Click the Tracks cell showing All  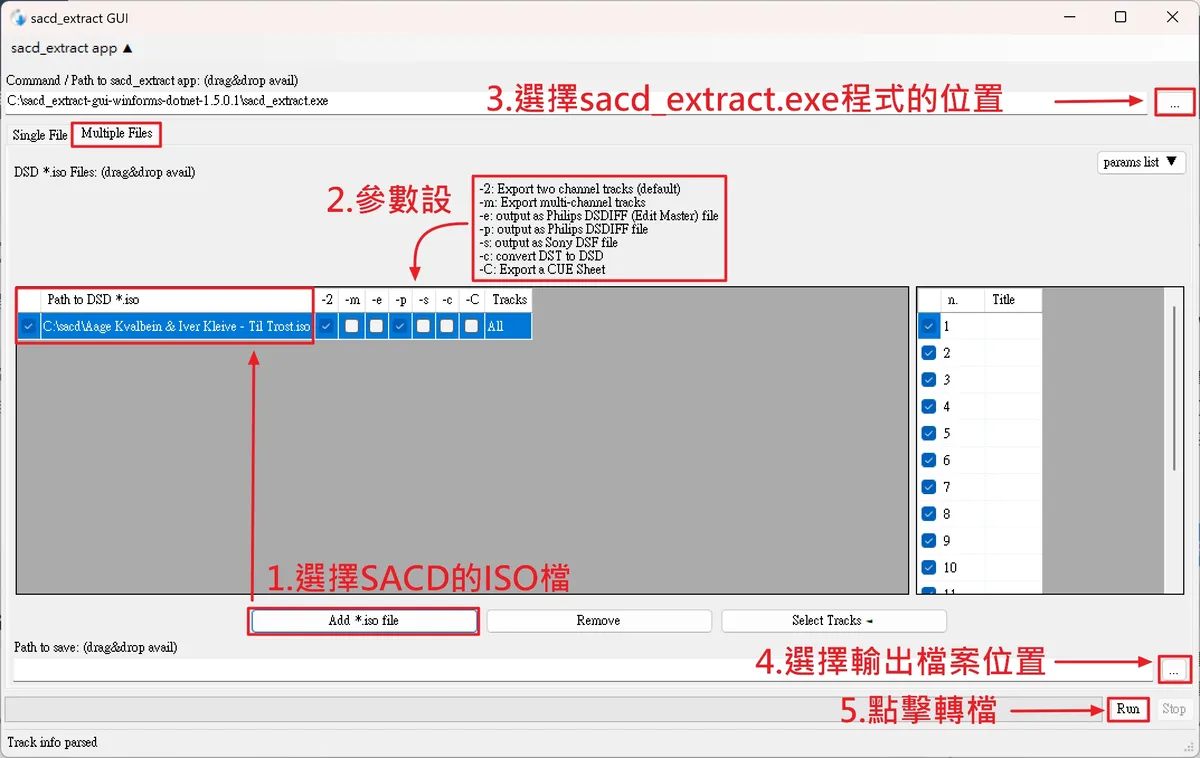point(509,326)
